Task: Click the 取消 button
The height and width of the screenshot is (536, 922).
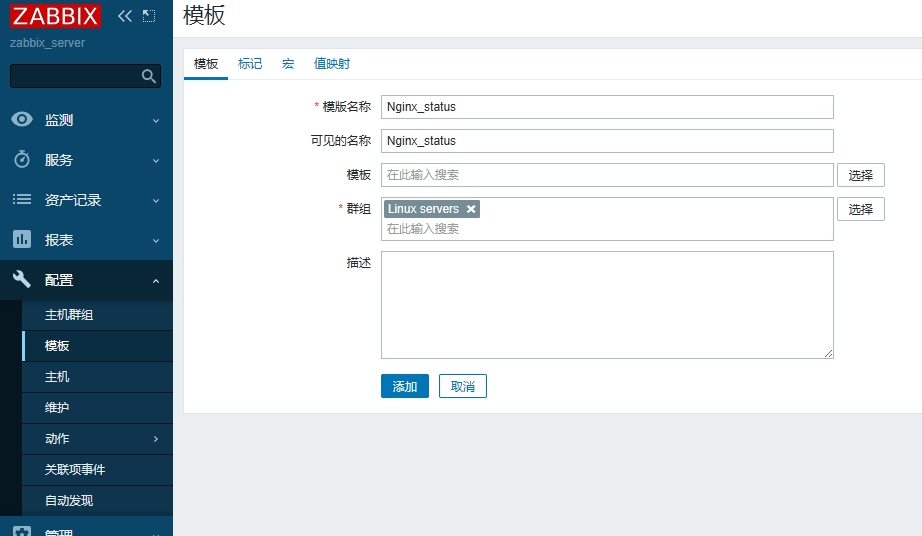Action: (462, 386)
